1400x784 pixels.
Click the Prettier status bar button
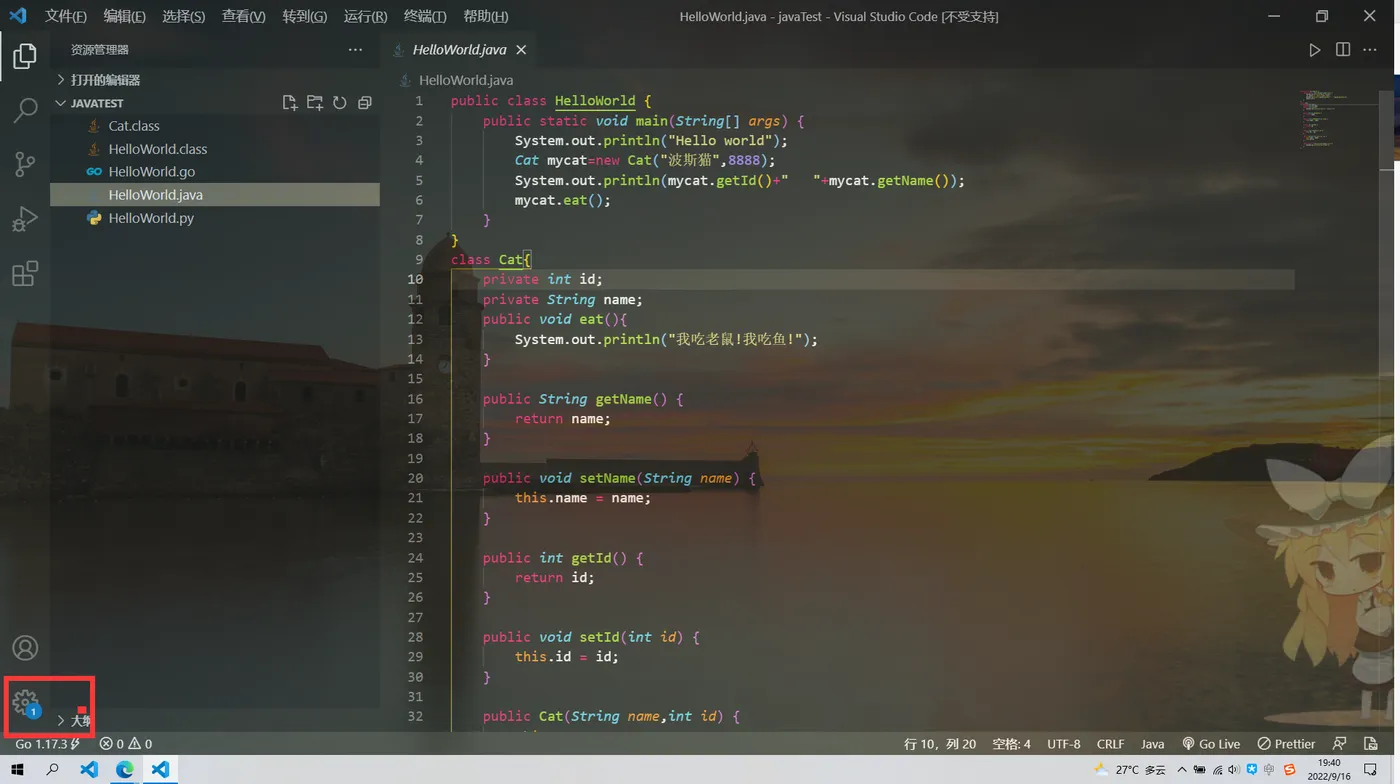[1287, 744]
